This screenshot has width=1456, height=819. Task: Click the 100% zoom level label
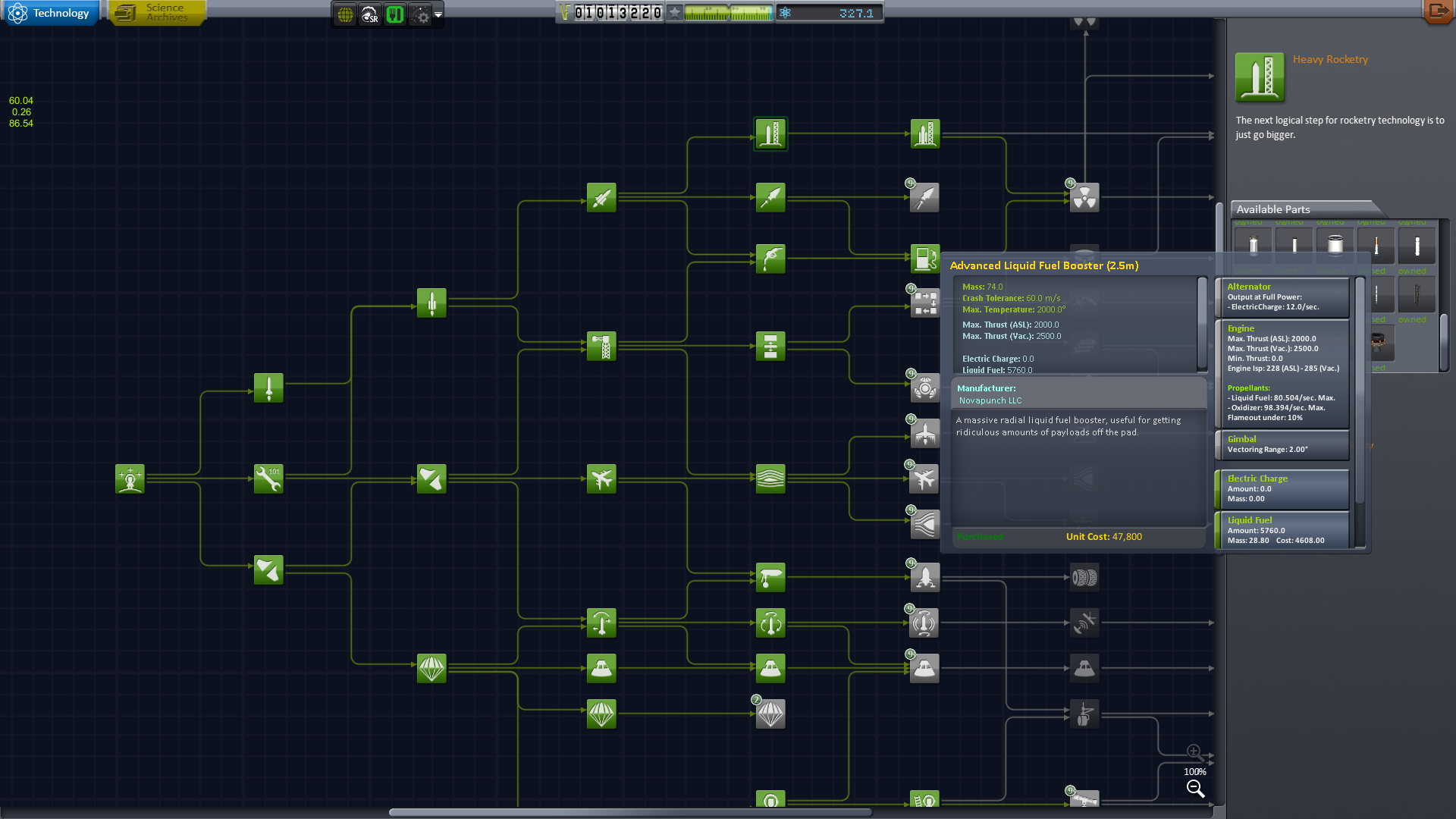(1194, 772)
